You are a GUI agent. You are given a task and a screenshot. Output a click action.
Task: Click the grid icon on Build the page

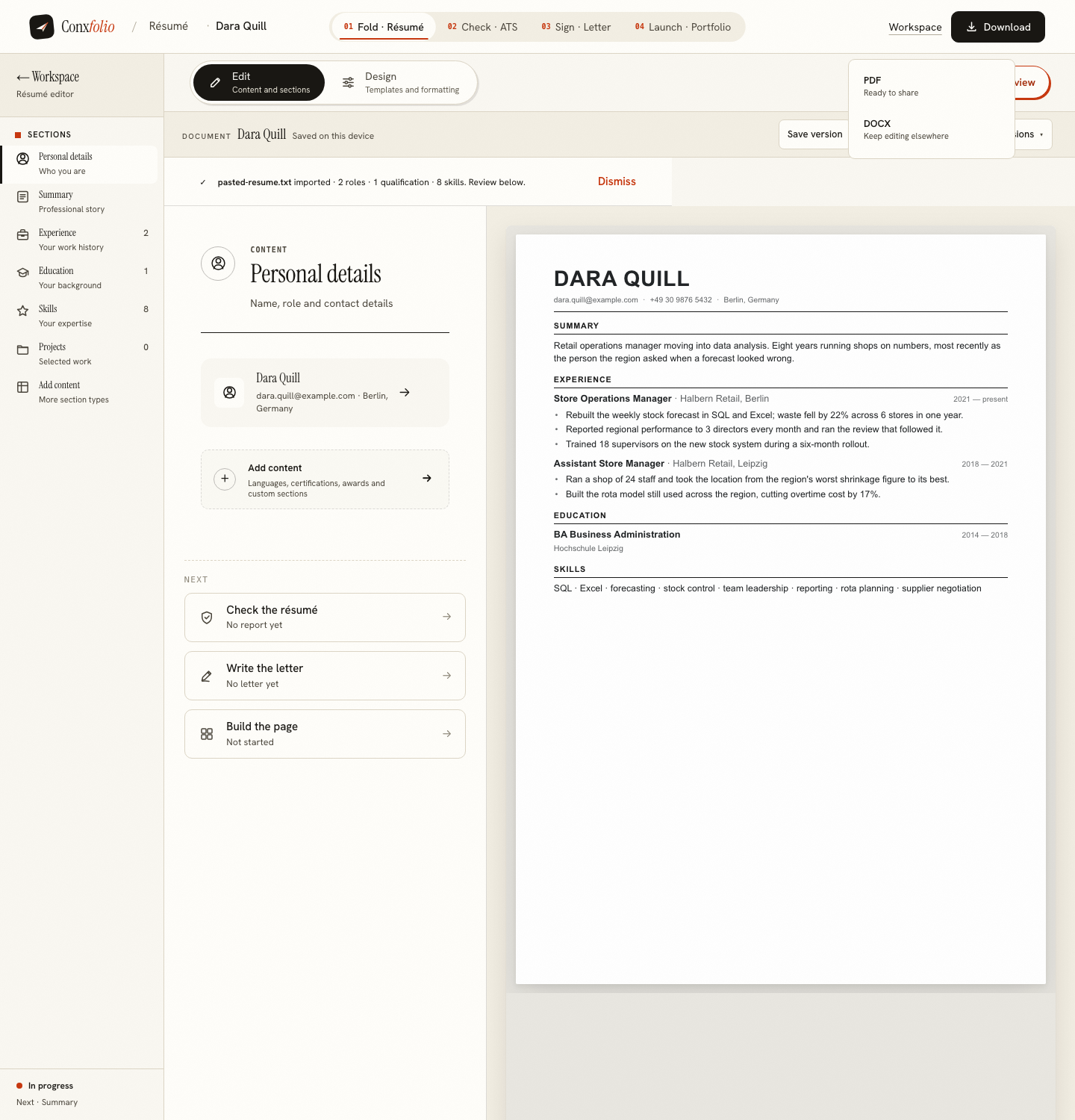(207, 734)
